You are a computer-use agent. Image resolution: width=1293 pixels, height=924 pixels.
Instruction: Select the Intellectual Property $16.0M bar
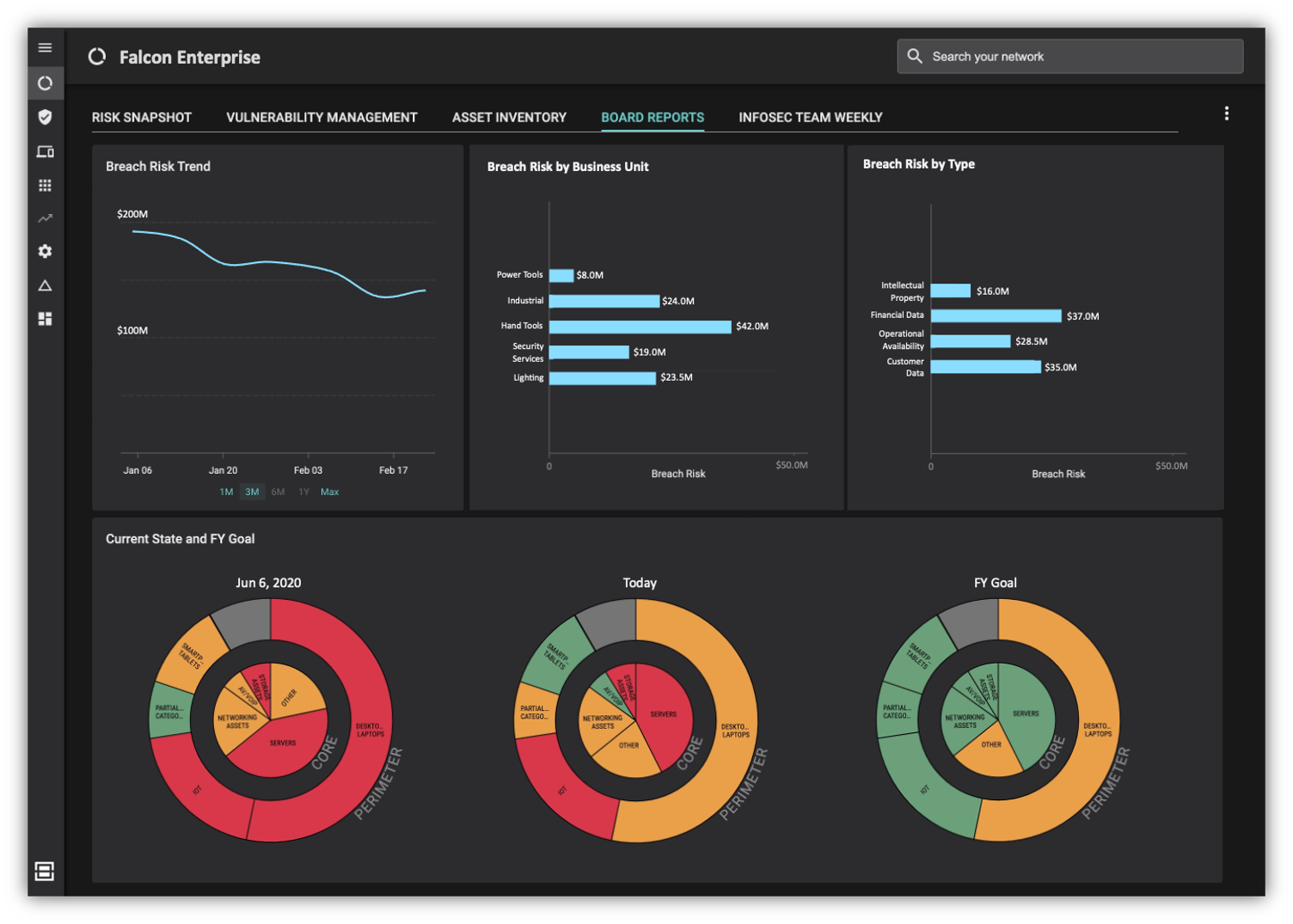tap(951, 291)
